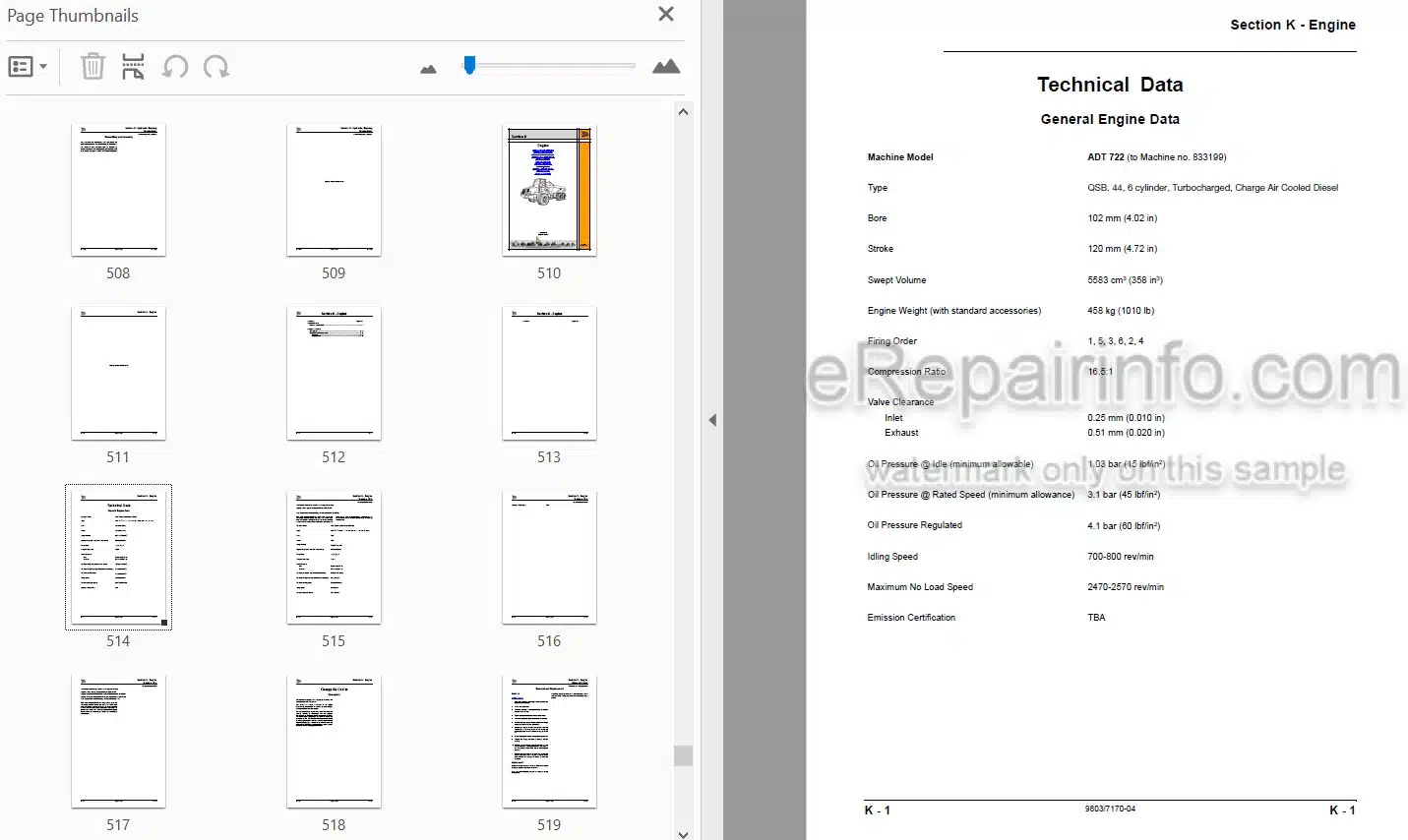
Task: Open page 512 thumbnail
Action: click(334, 374)
